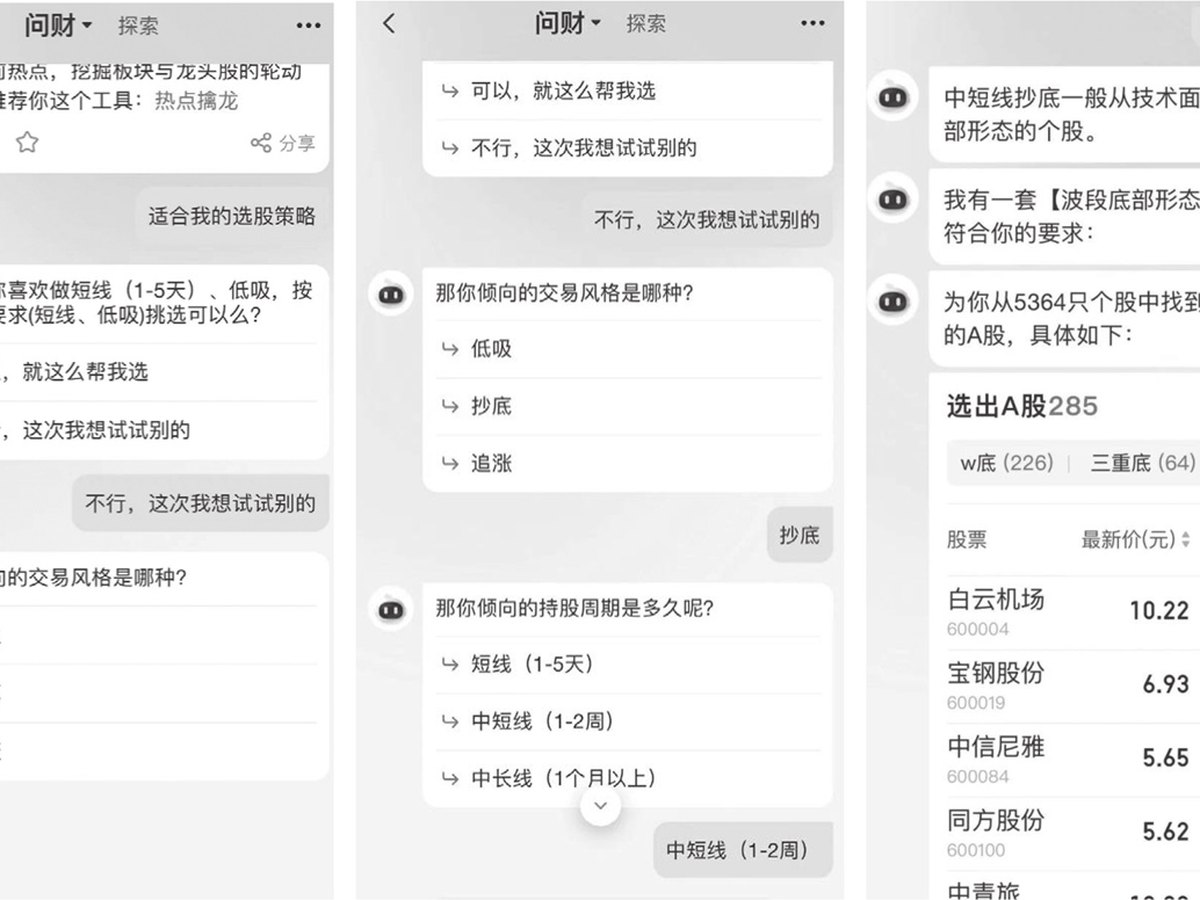Choose option 可以，就这么帮我选
The width and height of the screenshot is (1200, 900).
(628, 91)
